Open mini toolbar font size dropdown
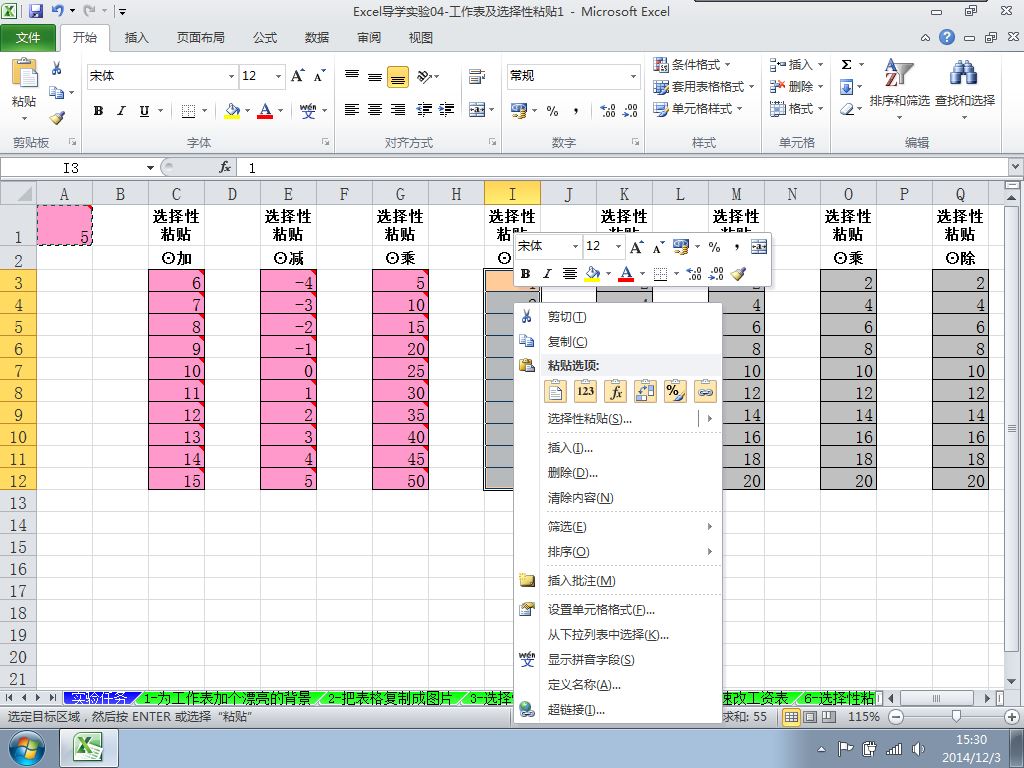Image resolution: width=1024 pixels, height=768 pixels. pyautogui.click(x=618, y=246)
